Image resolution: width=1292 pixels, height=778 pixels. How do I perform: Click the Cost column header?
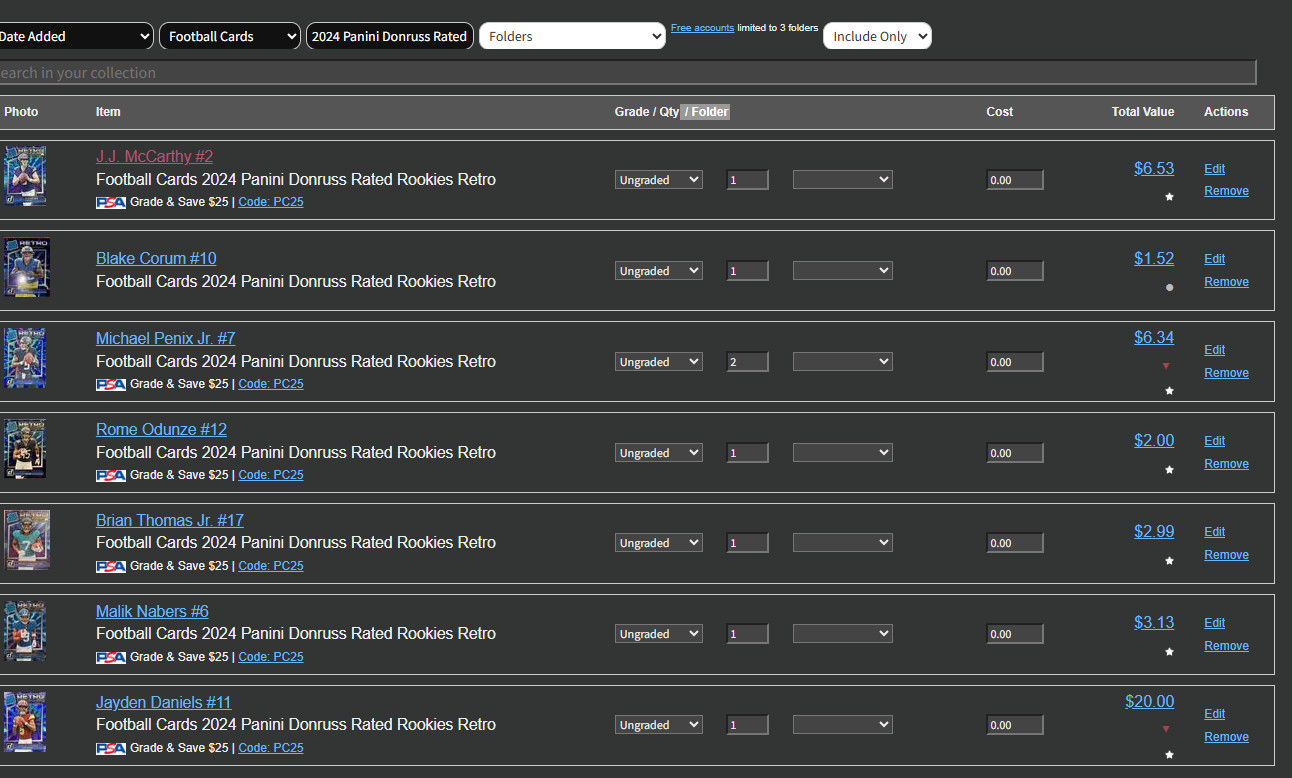(999, 112)
